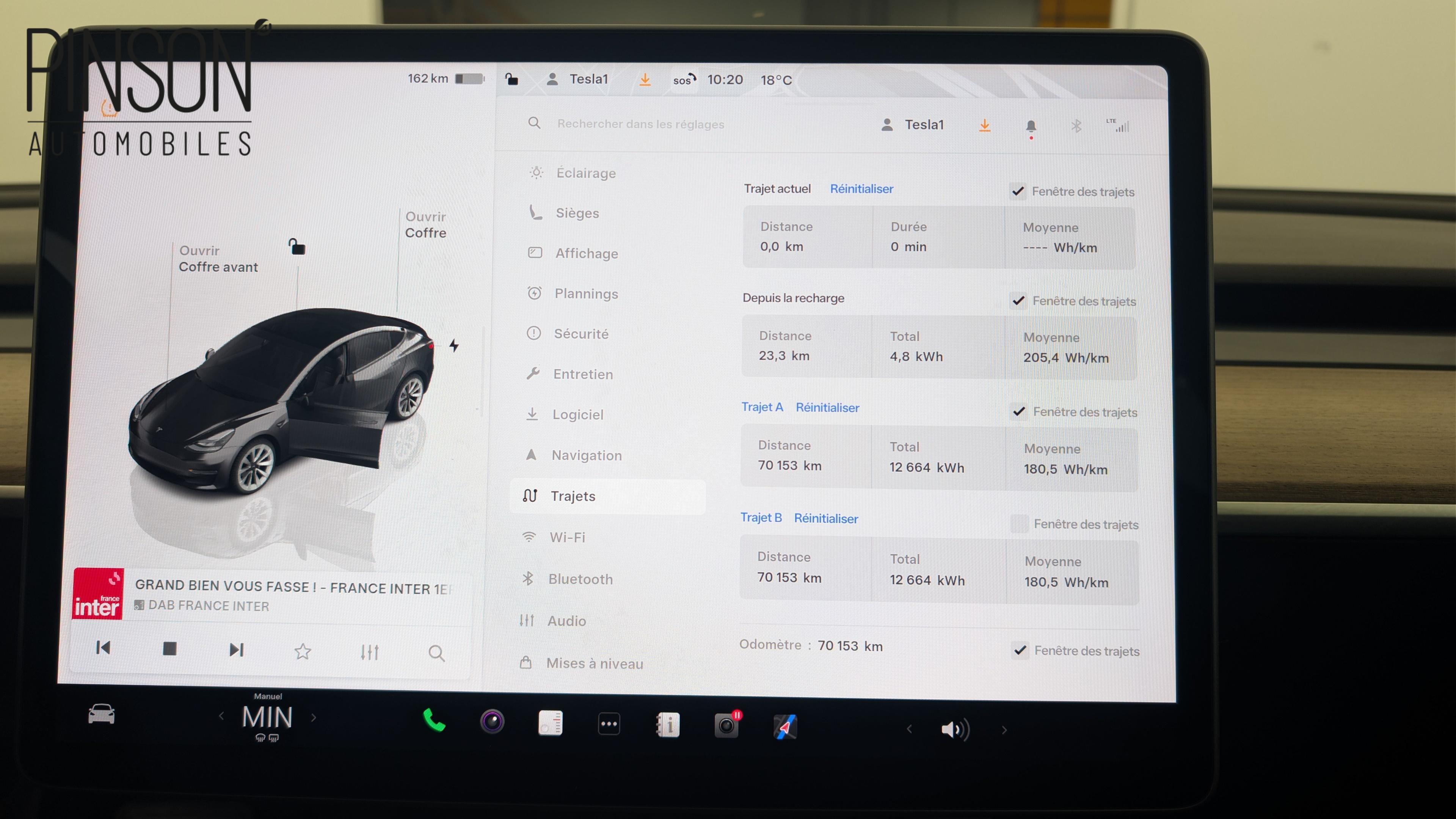Tap the software download arrow in settings header

(985, 126)
